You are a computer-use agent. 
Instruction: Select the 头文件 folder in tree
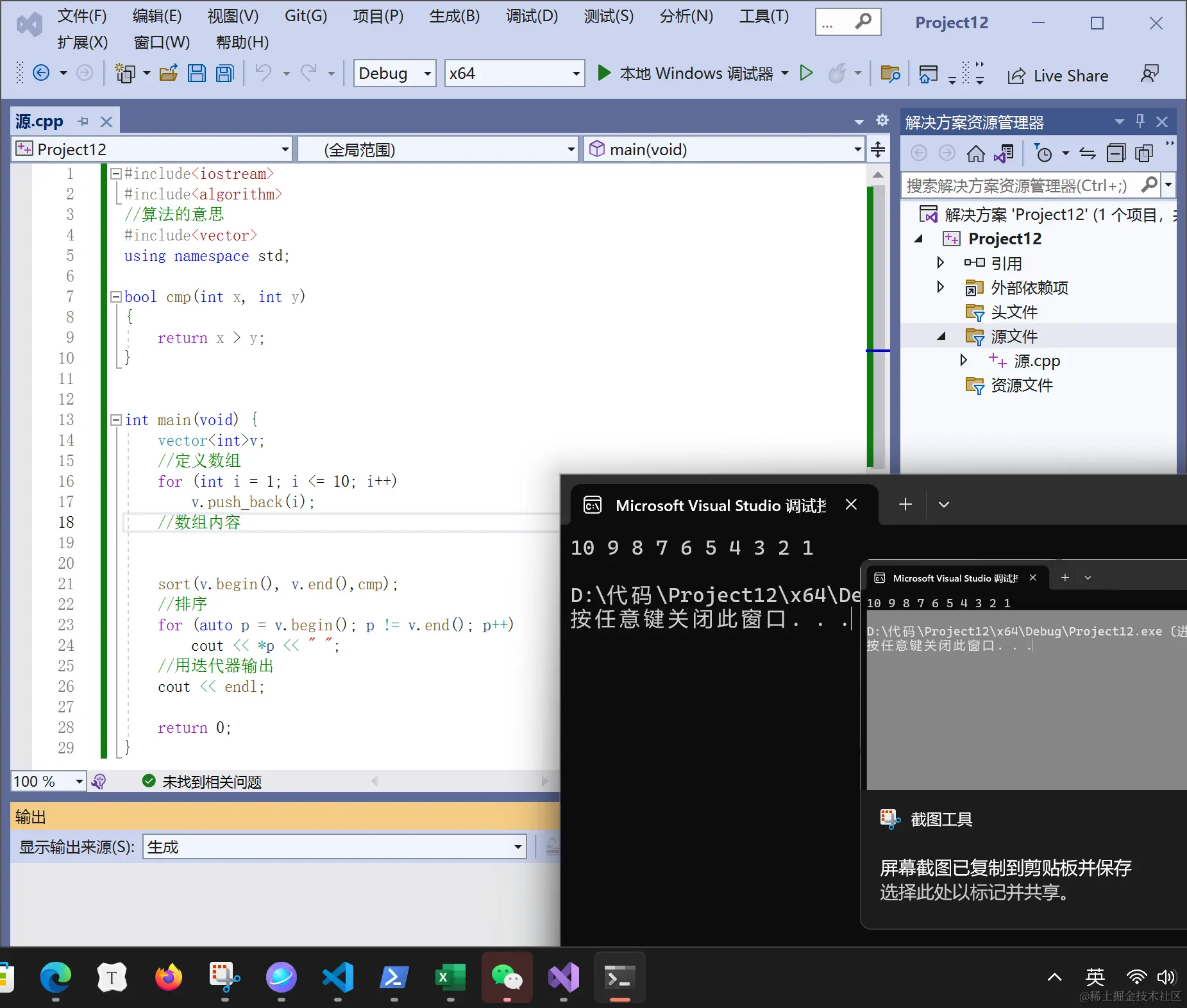tap(1014, 312)
